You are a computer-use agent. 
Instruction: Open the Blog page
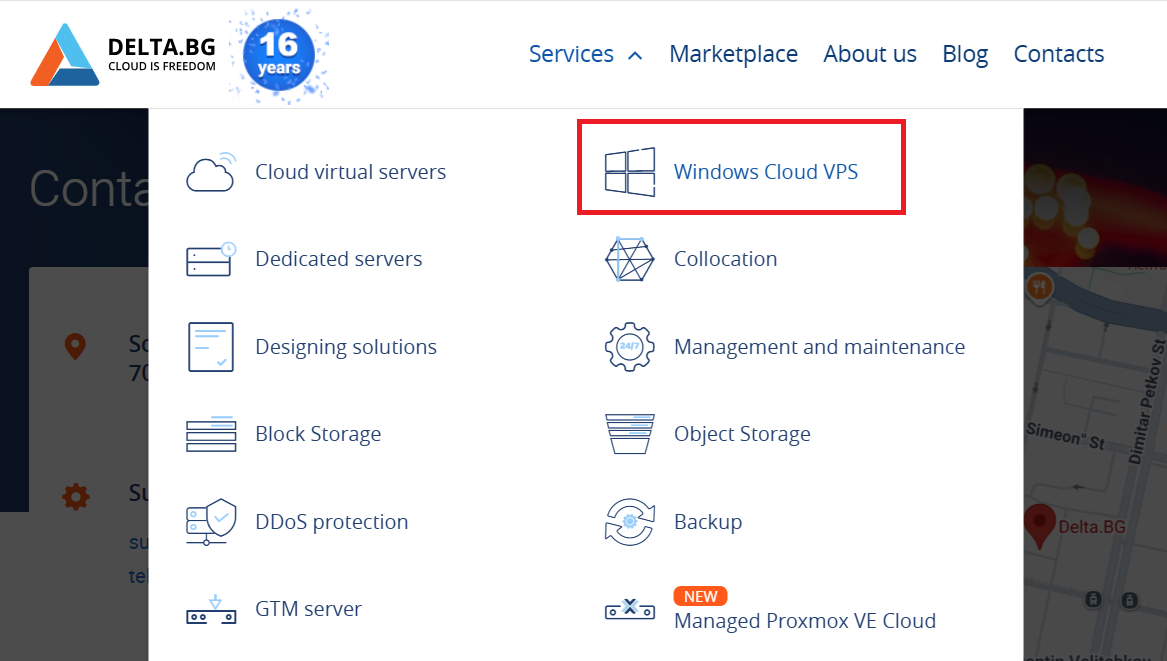[965, 54]
